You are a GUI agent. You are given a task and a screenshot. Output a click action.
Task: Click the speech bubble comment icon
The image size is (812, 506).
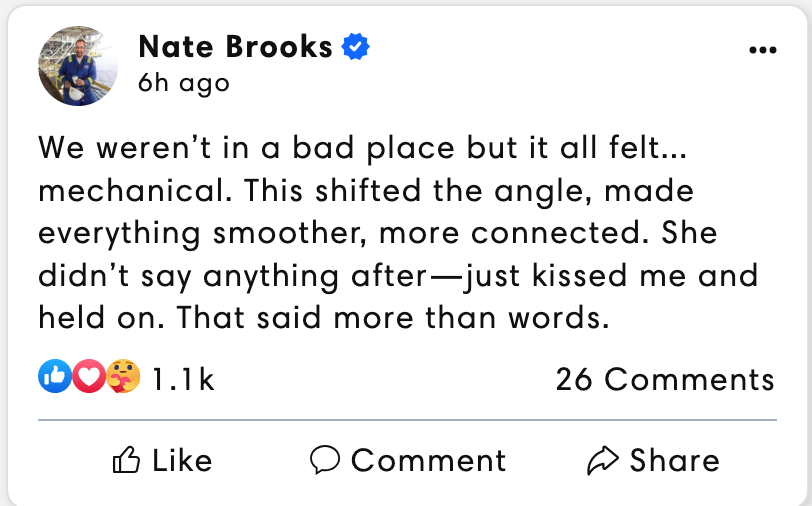tap(326, 460)
